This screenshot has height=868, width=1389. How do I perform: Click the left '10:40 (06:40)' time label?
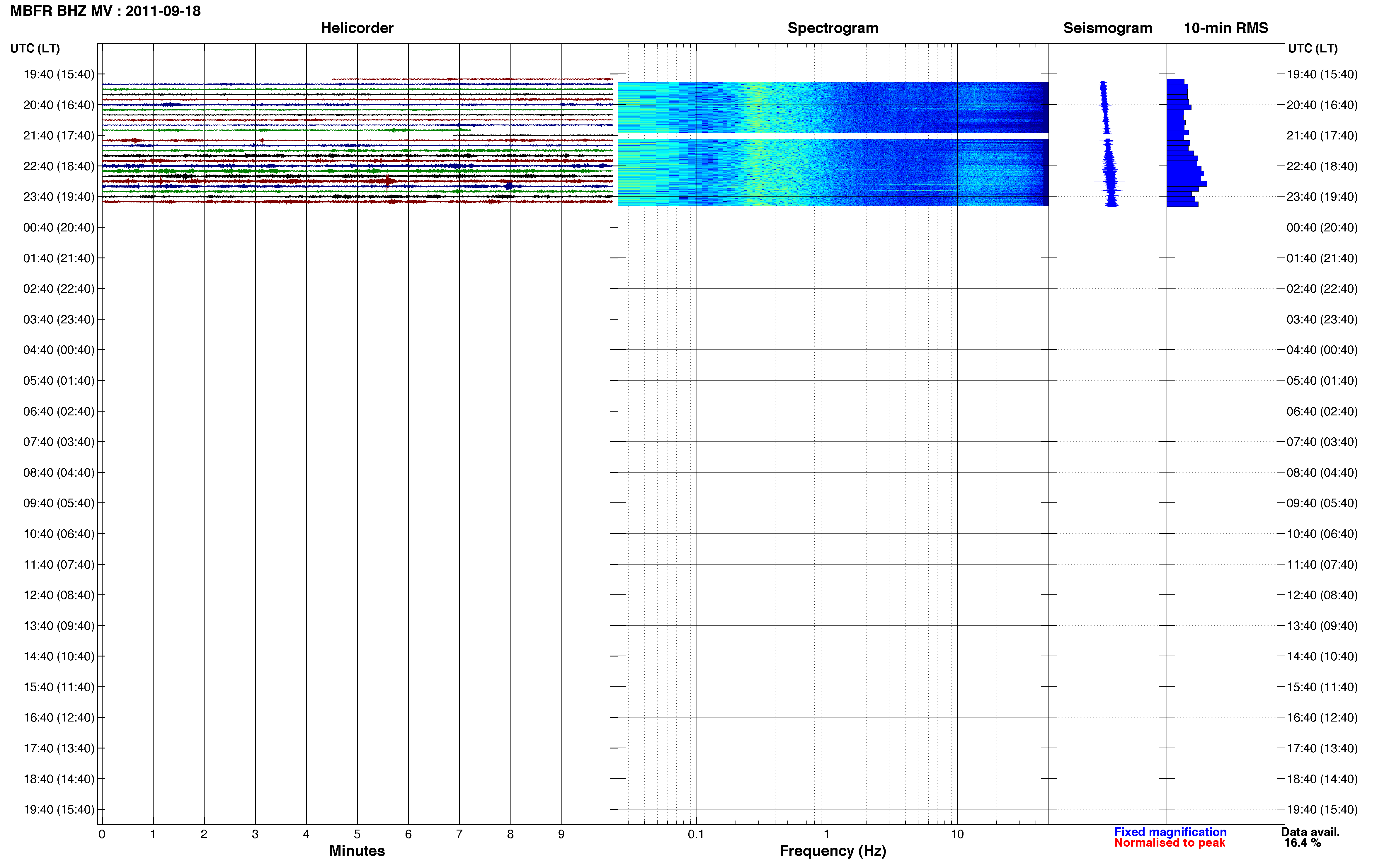tap(59, 534)
